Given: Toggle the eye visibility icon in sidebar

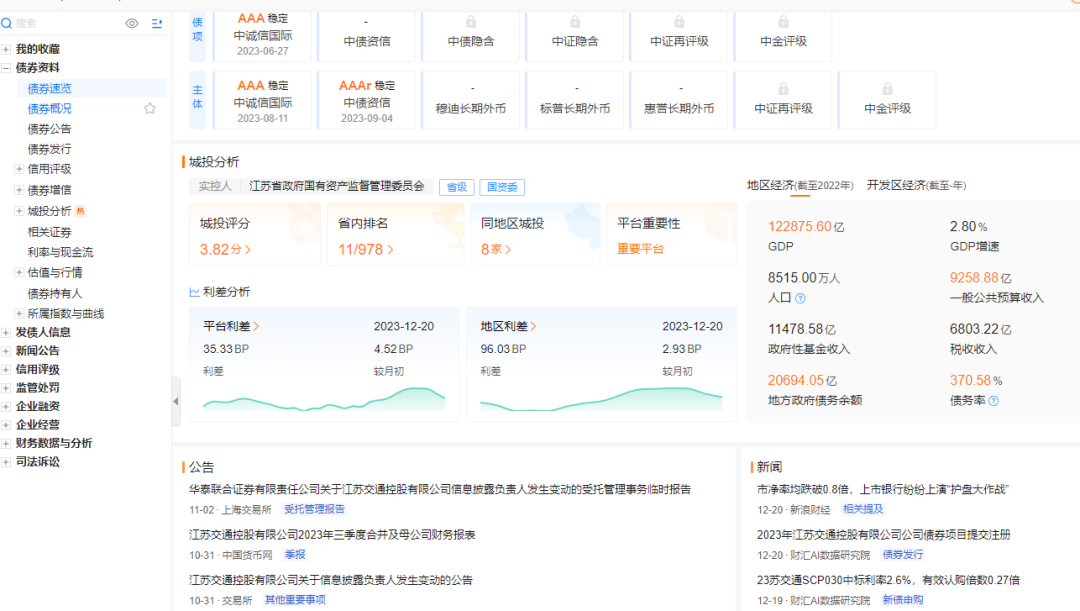Looking at the screenshot, I should pos(132,23).
